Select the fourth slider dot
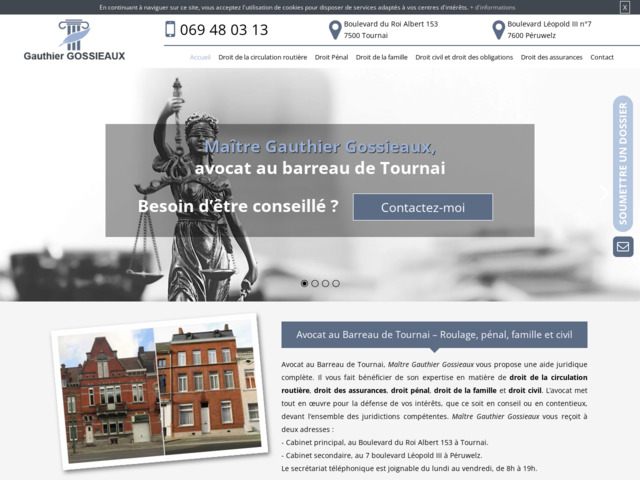 (336, 283)
